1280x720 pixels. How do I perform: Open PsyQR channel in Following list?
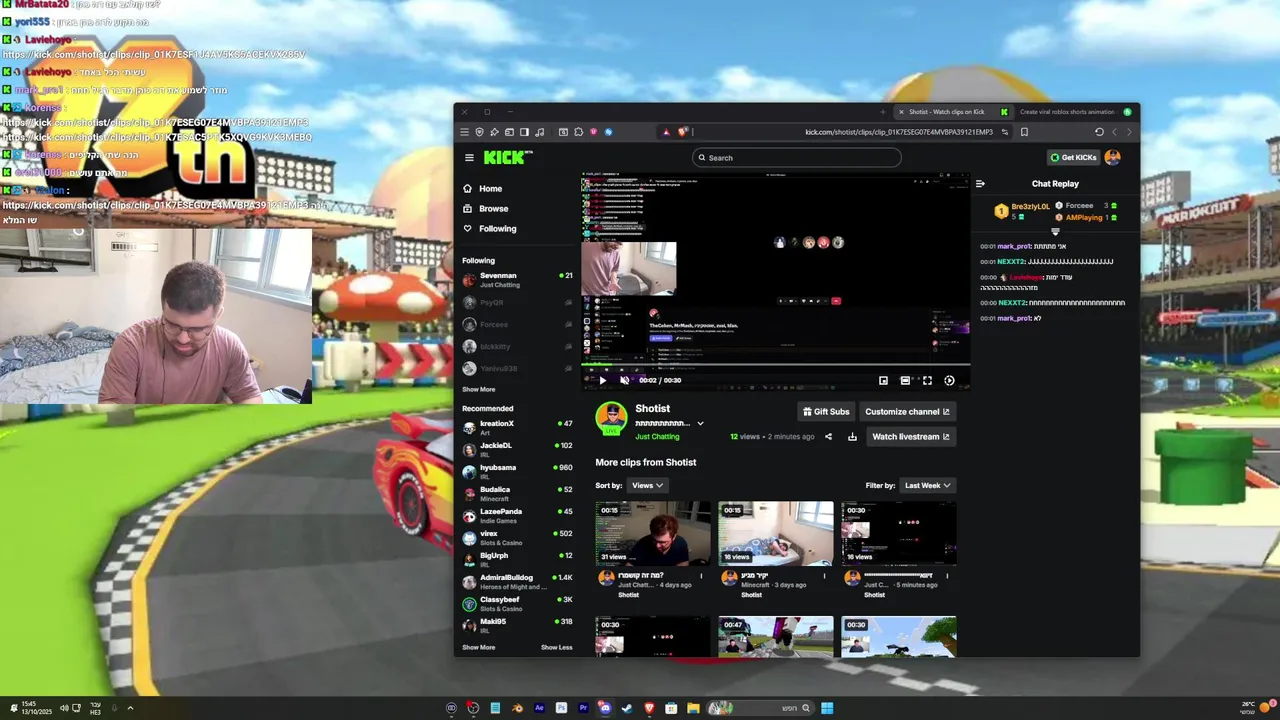(x=517, y=302)
